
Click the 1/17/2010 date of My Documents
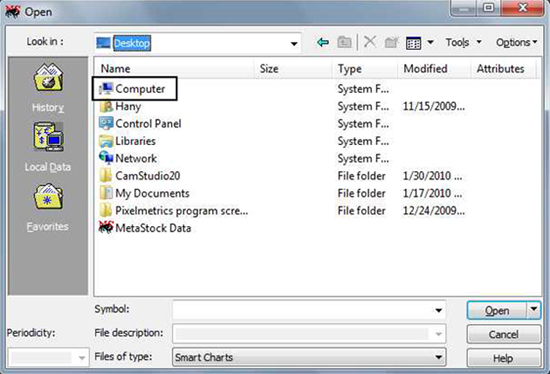pos(432,193)
